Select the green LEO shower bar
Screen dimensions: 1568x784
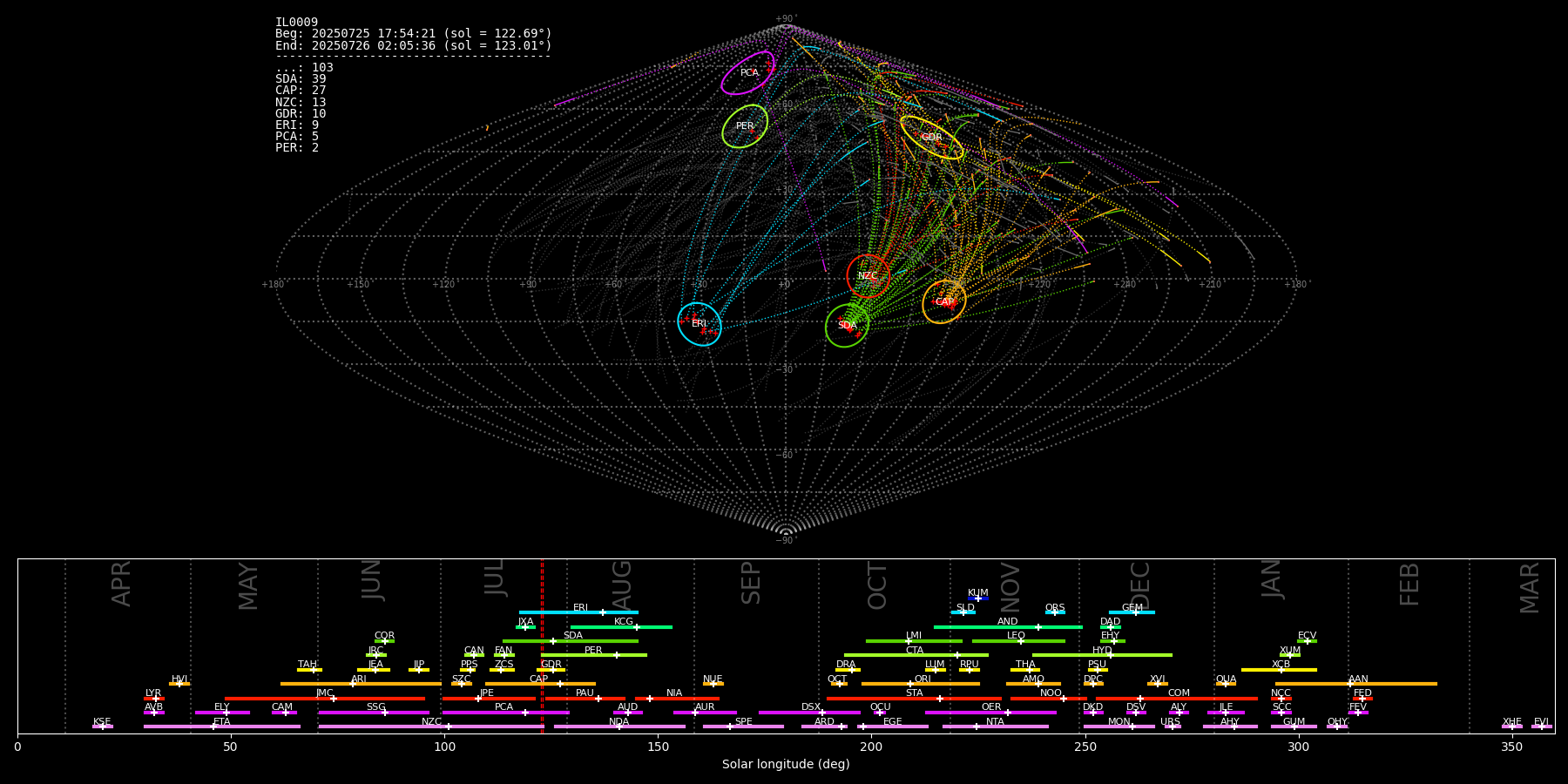click(x=1018, y=641)
